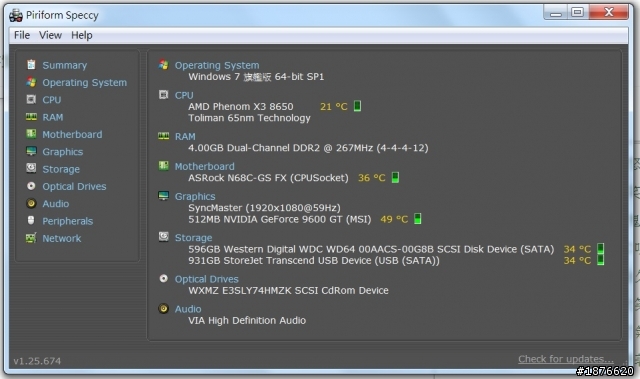The width and height of the screenshot is (640, 379).
Task: Click the motherboard temperature indicator beside 36 °C
Action: point(395,177)
